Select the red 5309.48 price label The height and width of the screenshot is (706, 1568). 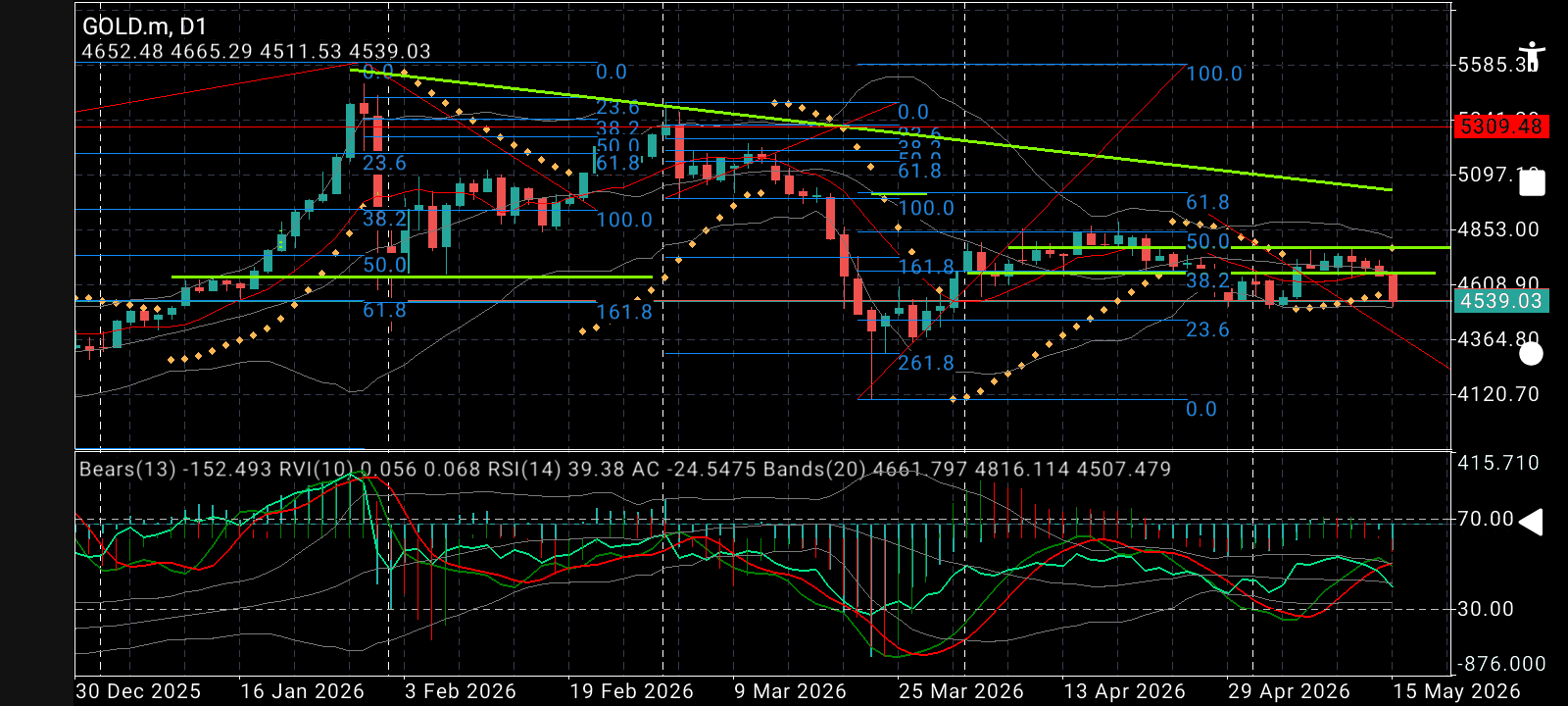[1501, 126]
